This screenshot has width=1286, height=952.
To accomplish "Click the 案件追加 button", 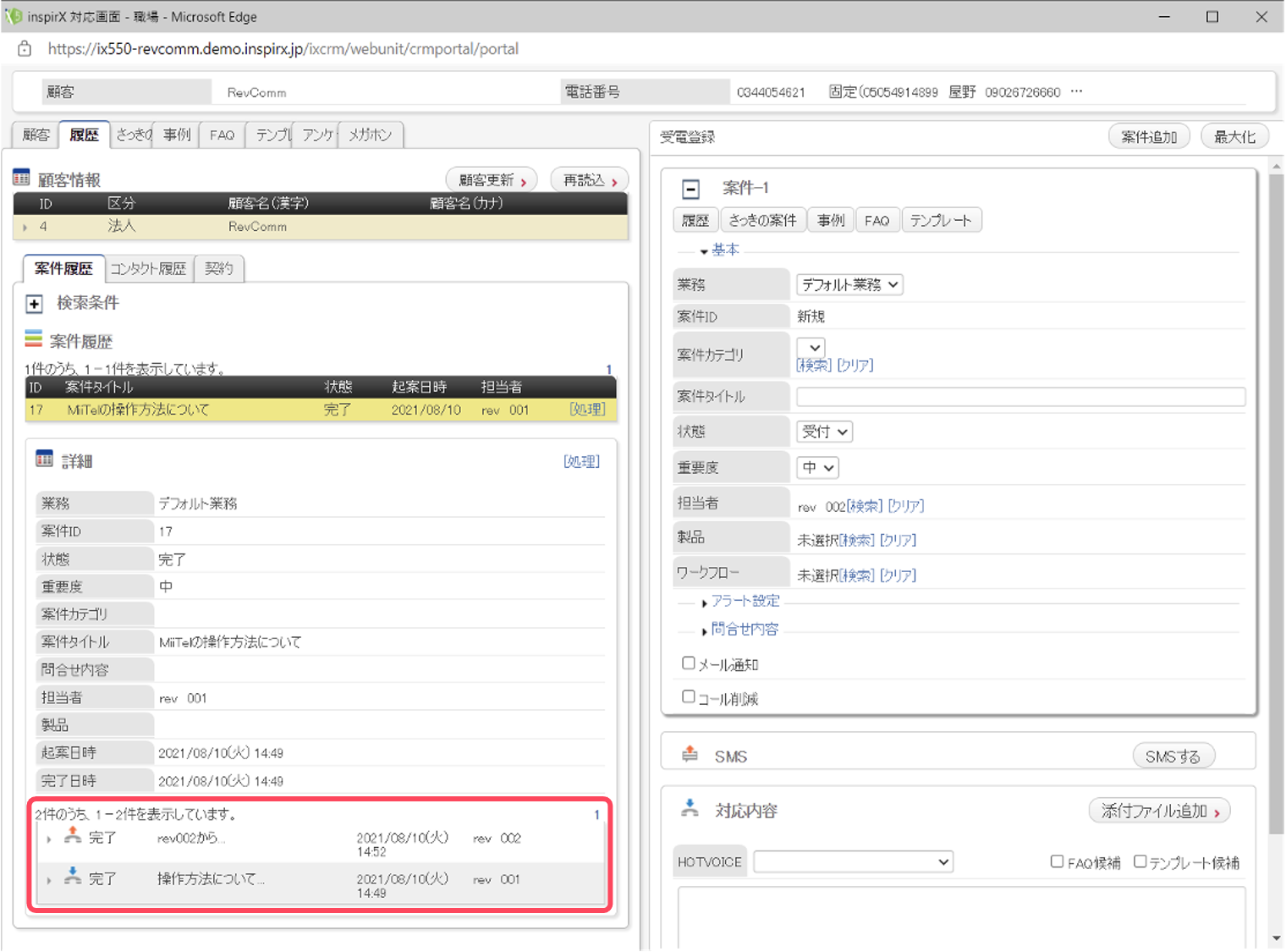I will coord(1149,137).
